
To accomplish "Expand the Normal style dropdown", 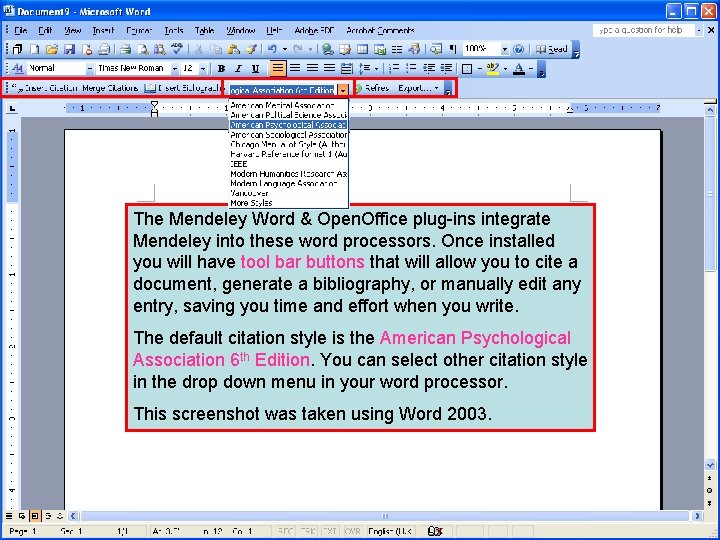I will 90,68.
